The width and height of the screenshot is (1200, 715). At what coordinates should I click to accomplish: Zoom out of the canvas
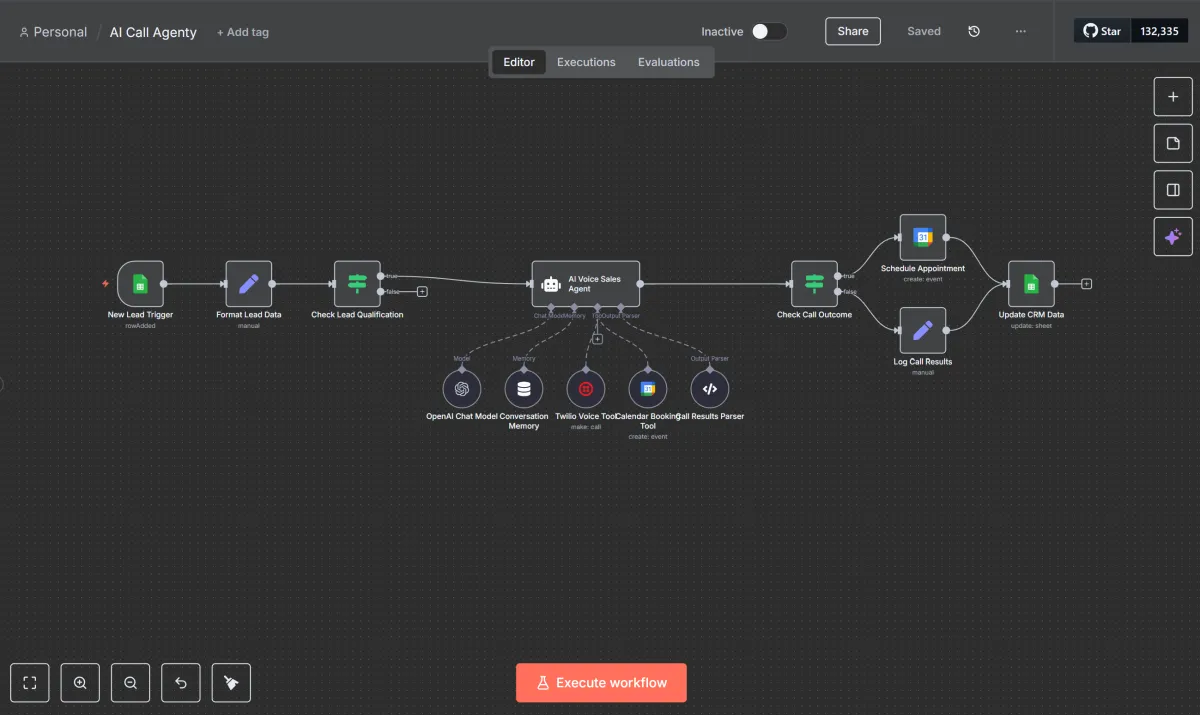point(131,683)
